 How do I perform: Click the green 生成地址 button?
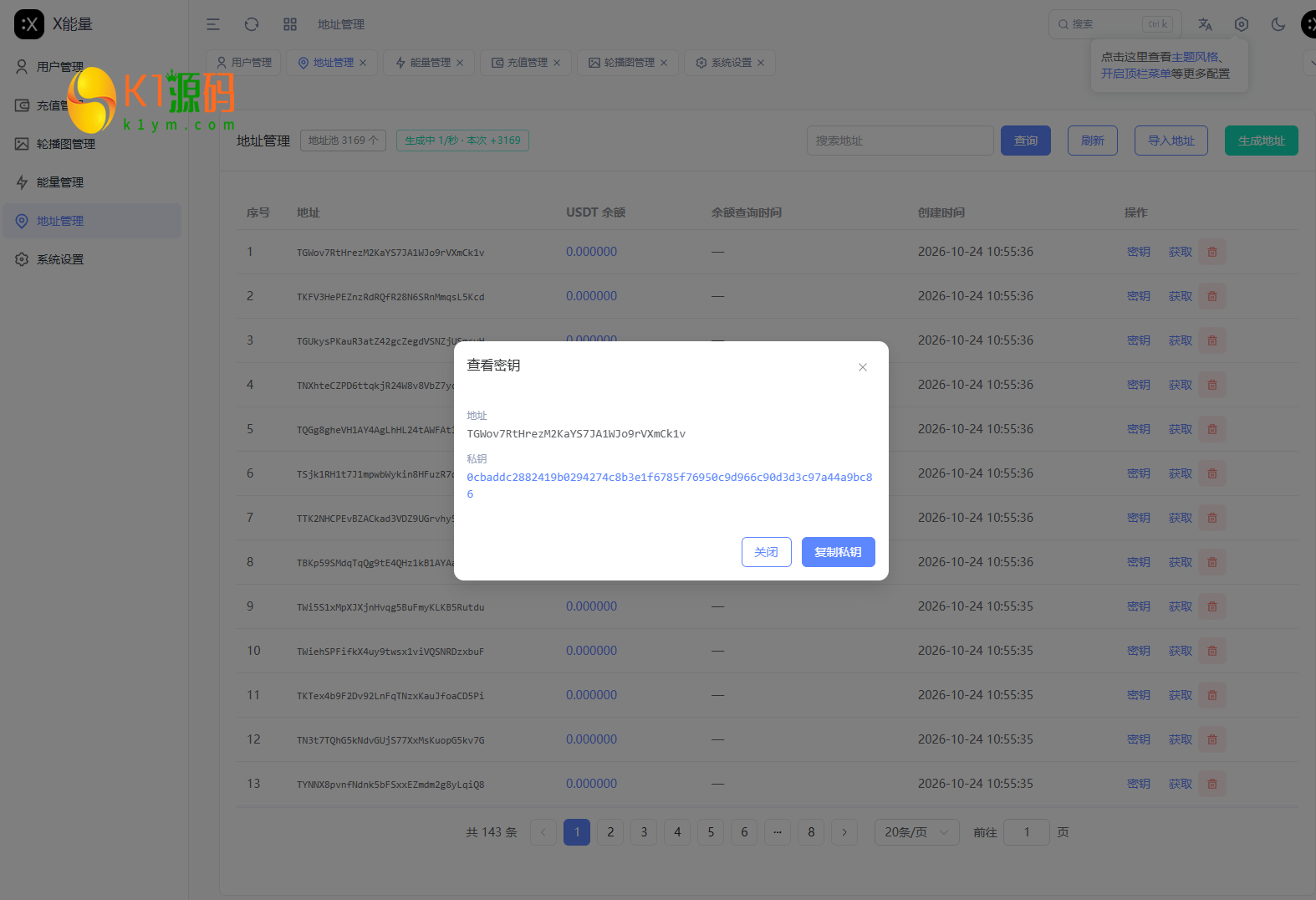[1262, 141]
